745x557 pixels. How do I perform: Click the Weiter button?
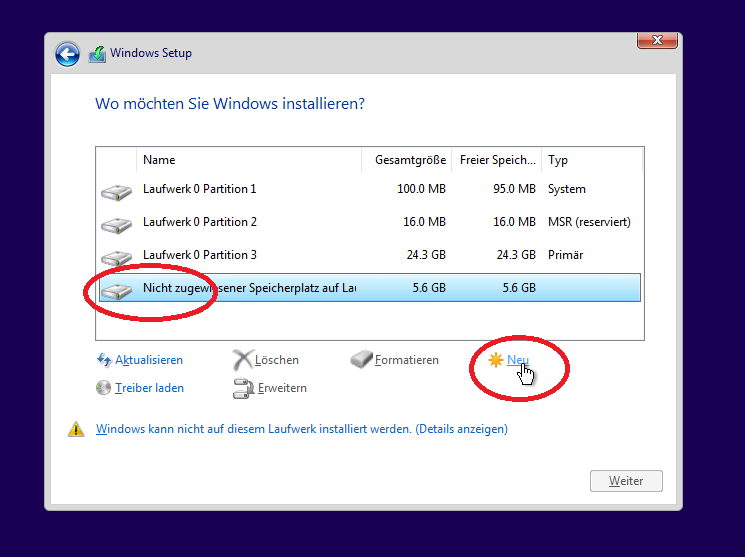pos(626,481)
